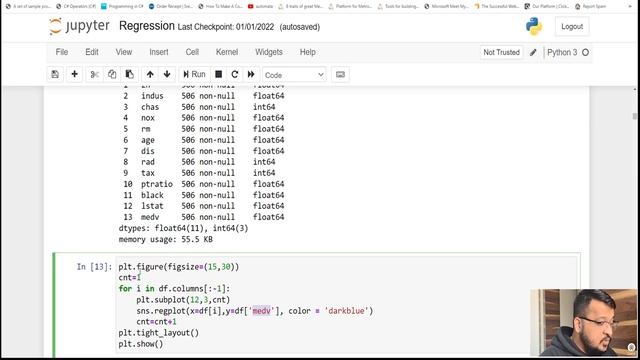
Task: Open the Cell menu
Action: (x=192, y=52)
